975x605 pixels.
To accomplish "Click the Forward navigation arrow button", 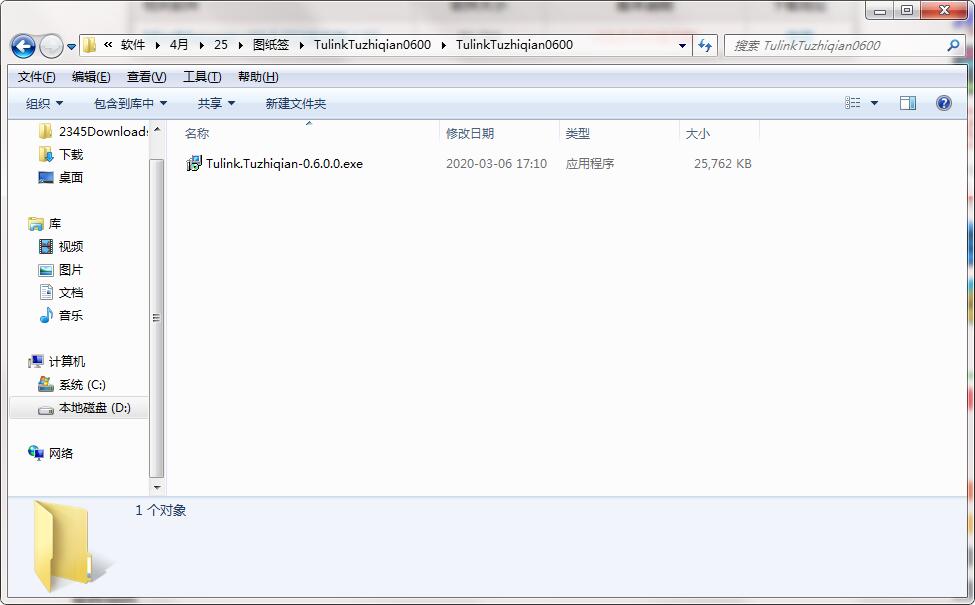I will [x=51, y=46].
